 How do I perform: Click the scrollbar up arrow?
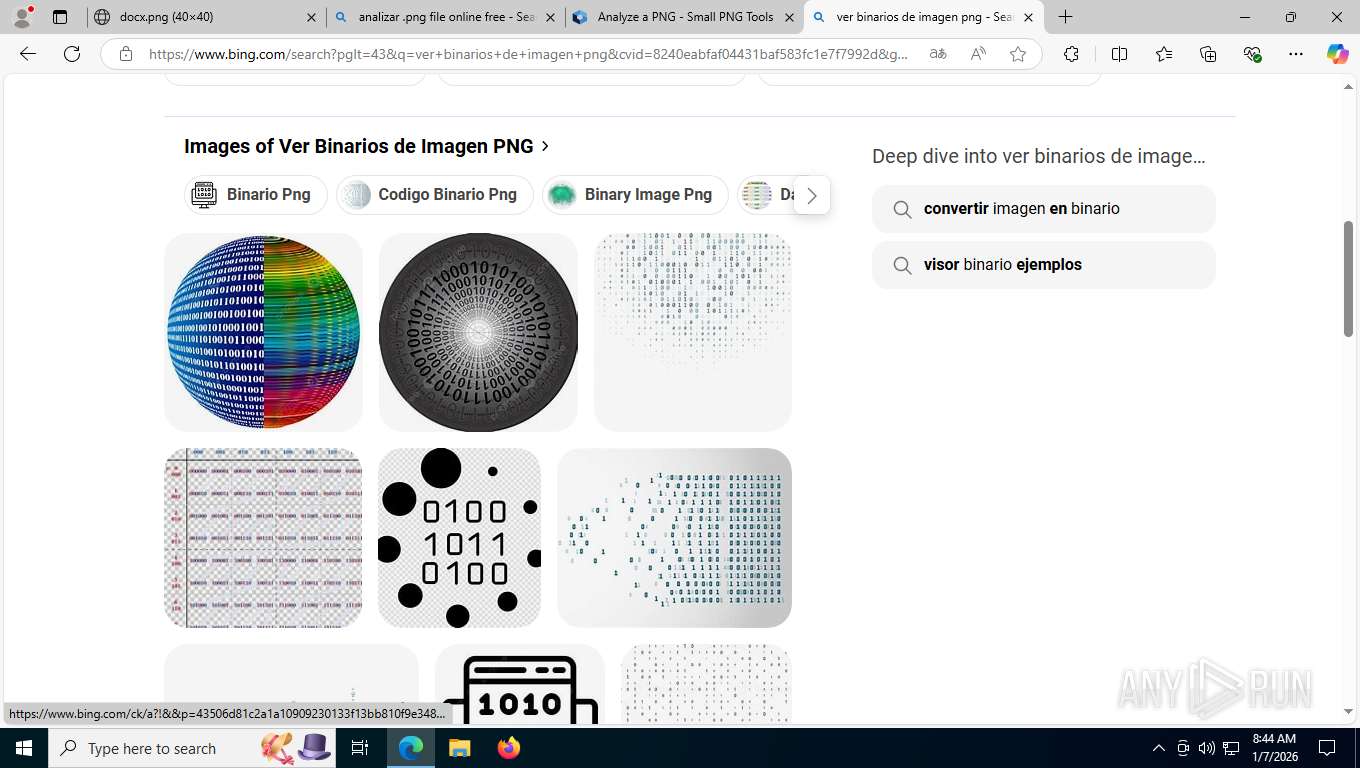(1348, 88)
